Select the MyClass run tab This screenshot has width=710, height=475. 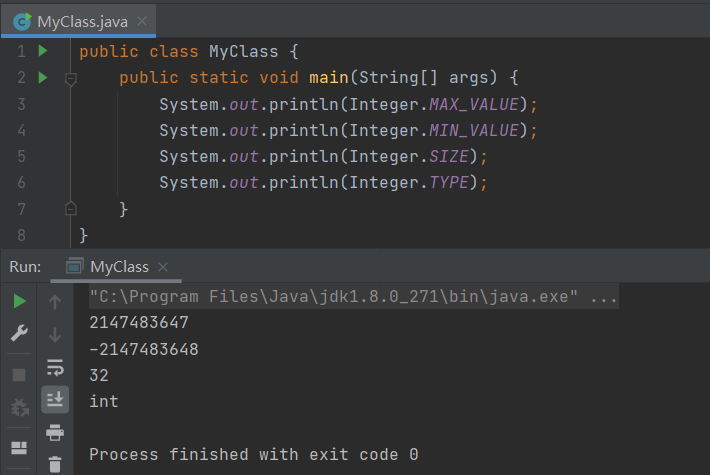click(x=116, y=267)
